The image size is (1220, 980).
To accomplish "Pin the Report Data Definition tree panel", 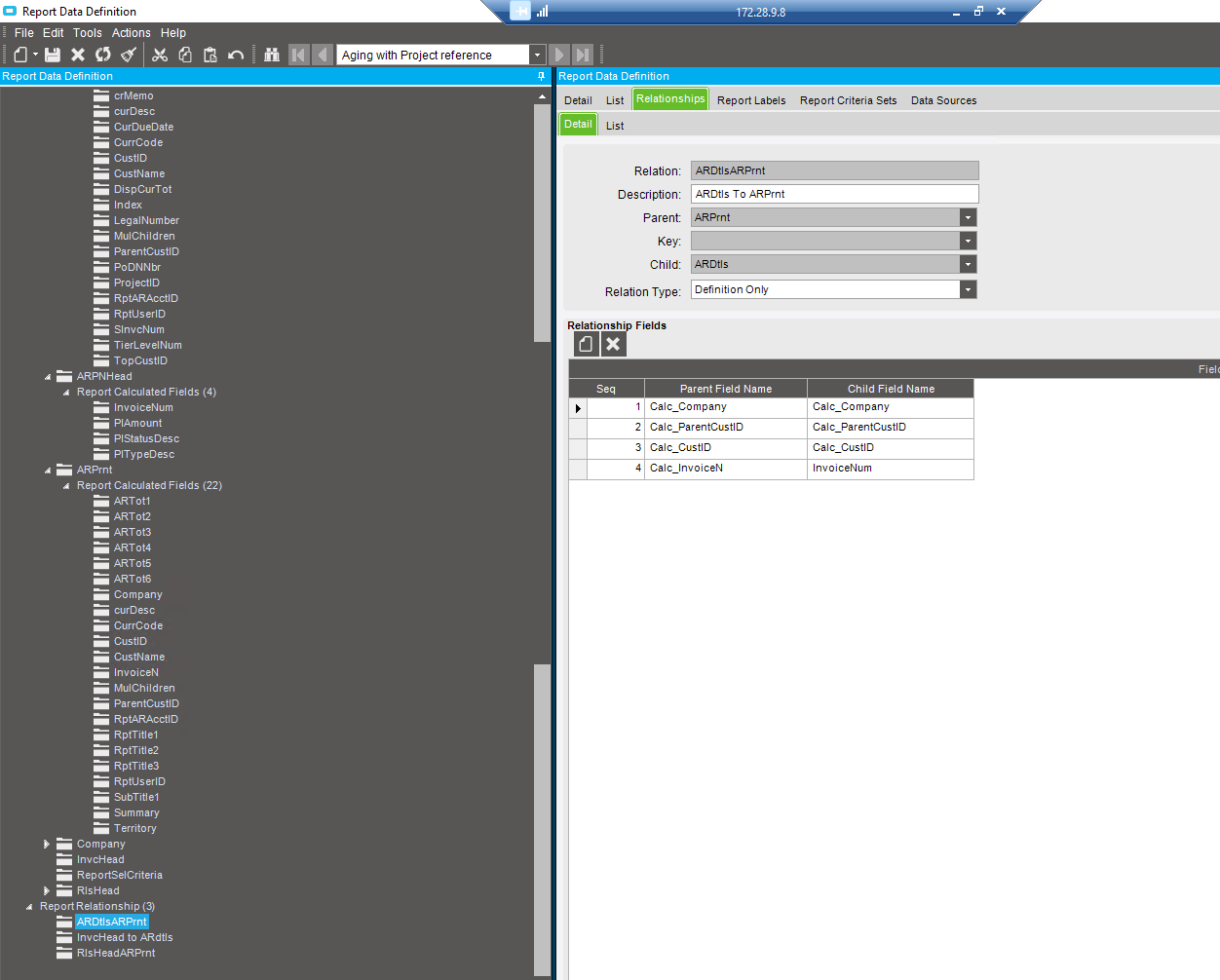I will click(542, 76).
